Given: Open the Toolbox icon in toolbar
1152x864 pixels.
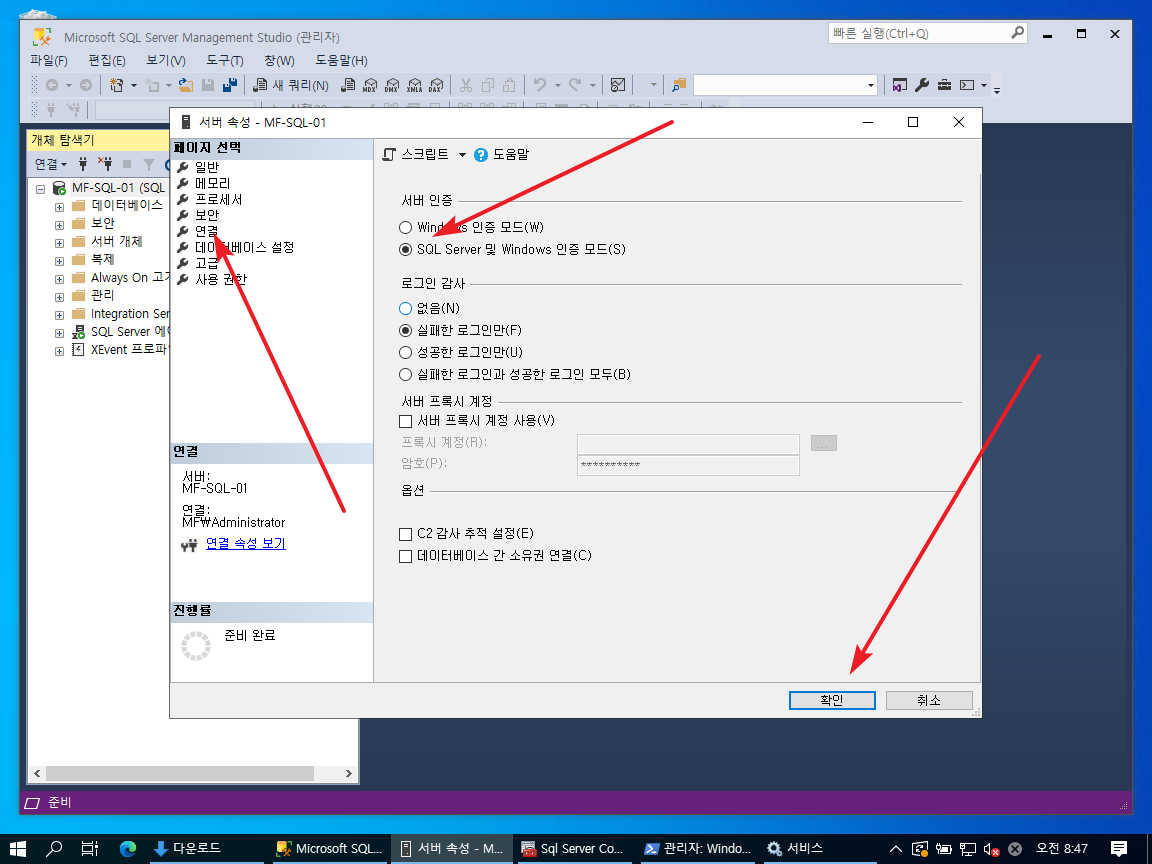Looking at the screenshot, I should coord(944,85).
